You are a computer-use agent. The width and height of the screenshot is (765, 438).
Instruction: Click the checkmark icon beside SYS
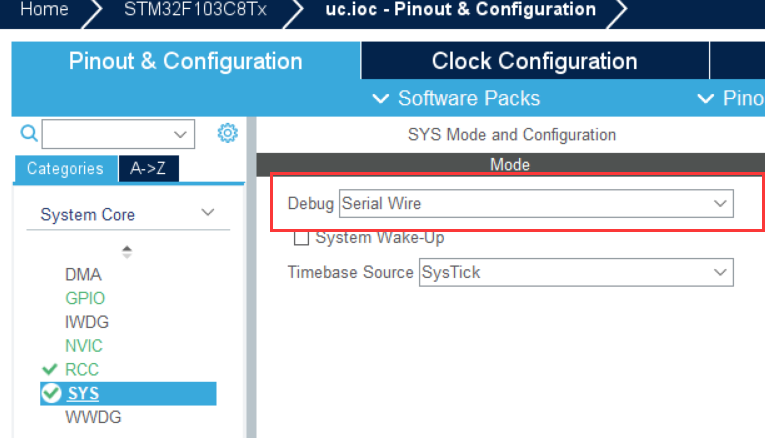[51, 393]
